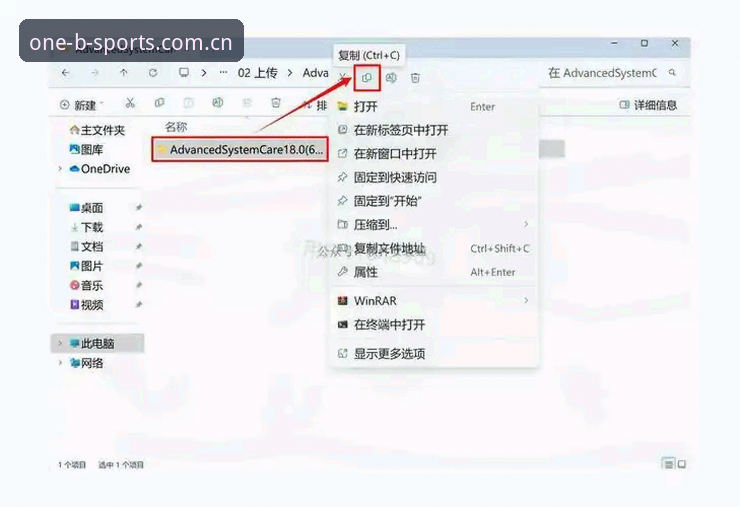The height and width of the screenshot is (507, 740).
Task: Expand the 网络 tree node
Action: tap(60, 363)
